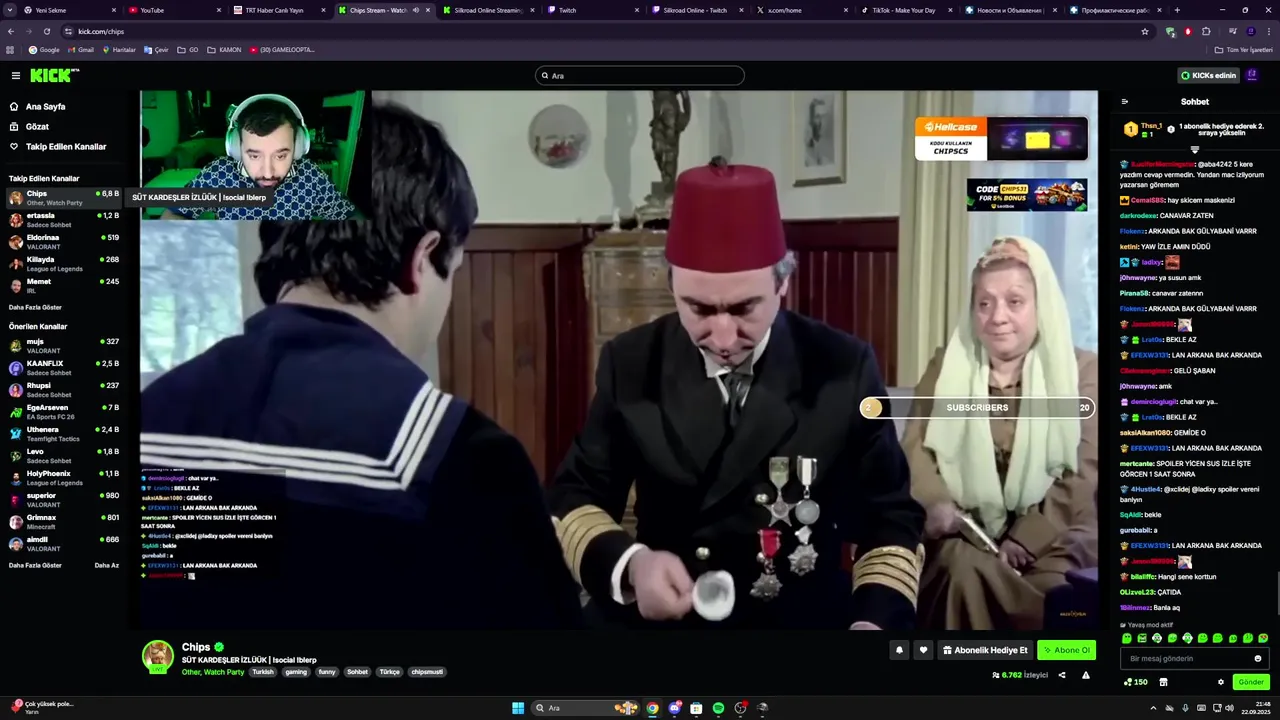The height and width of the screenshot is (720, 1280).
Task: Click the Turkish tag under the stream title
Action: 263,672
